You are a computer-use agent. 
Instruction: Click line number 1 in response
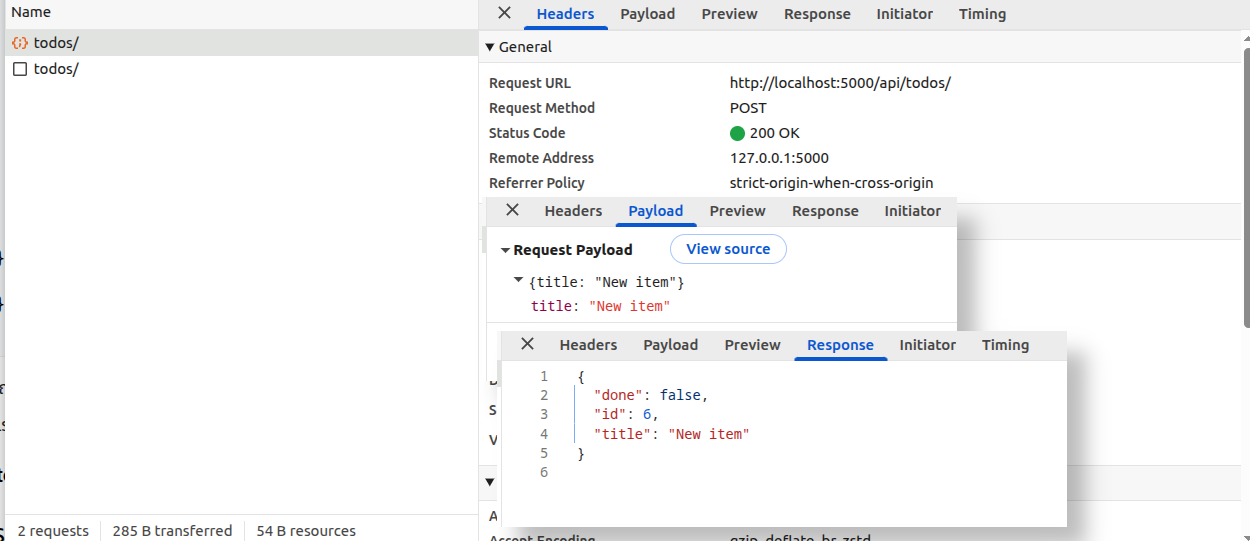[x=544, y=376]
